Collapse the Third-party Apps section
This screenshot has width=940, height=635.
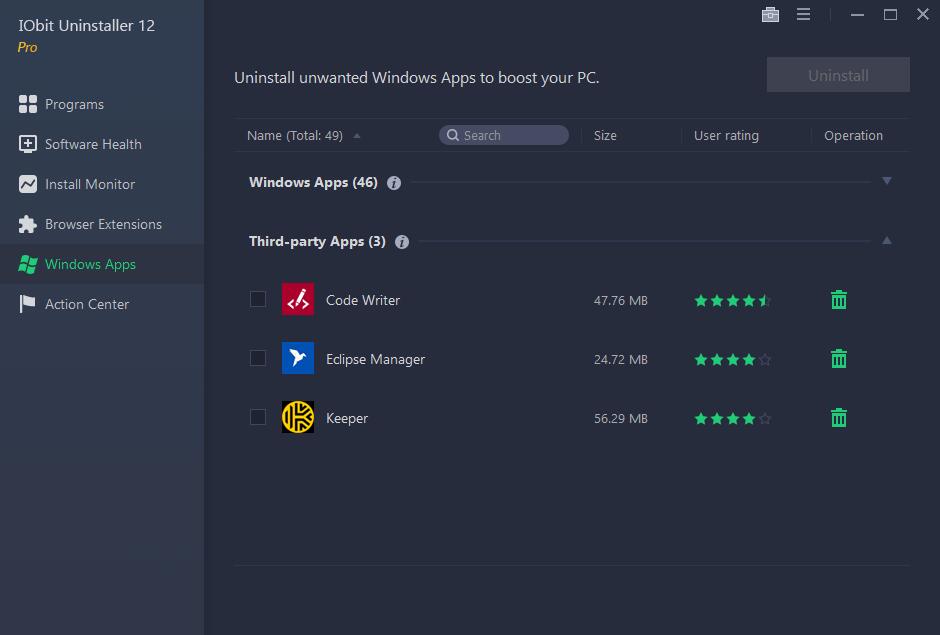point(886,241)
